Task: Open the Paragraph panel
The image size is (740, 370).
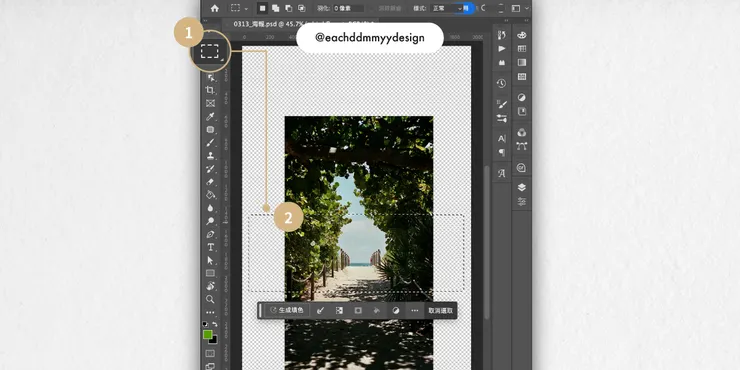Action: pyautogui.click(x=502, y=152)
